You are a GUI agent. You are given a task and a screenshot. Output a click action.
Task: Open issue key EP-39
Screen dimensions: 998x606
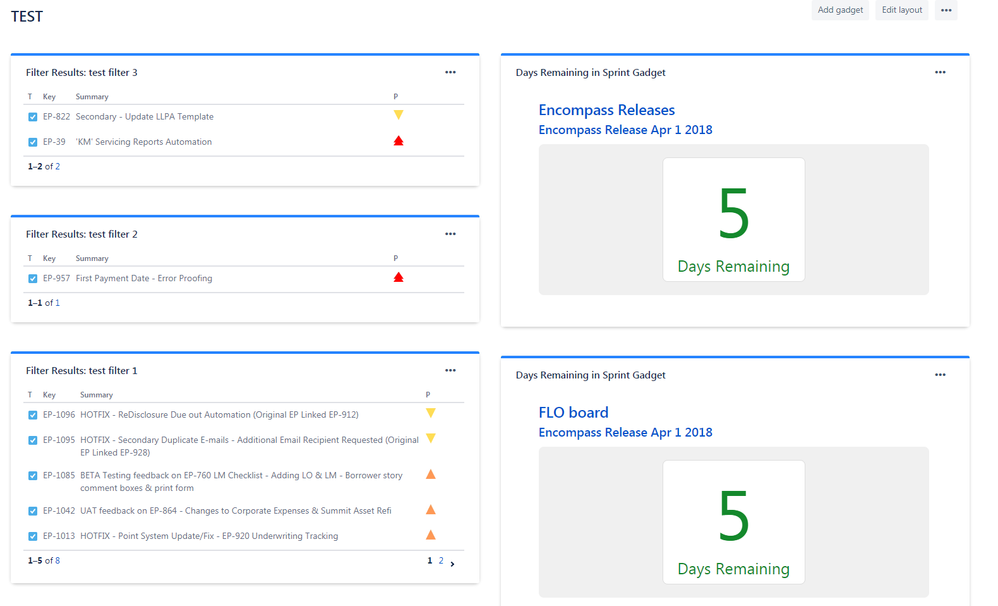[54, 142]
